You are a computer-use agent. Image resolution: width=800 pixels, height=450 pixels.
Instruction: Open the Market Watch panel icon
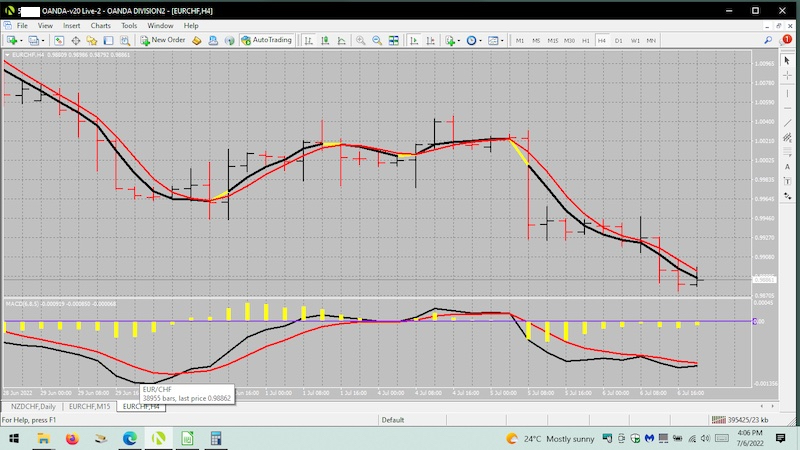point(59,40)
